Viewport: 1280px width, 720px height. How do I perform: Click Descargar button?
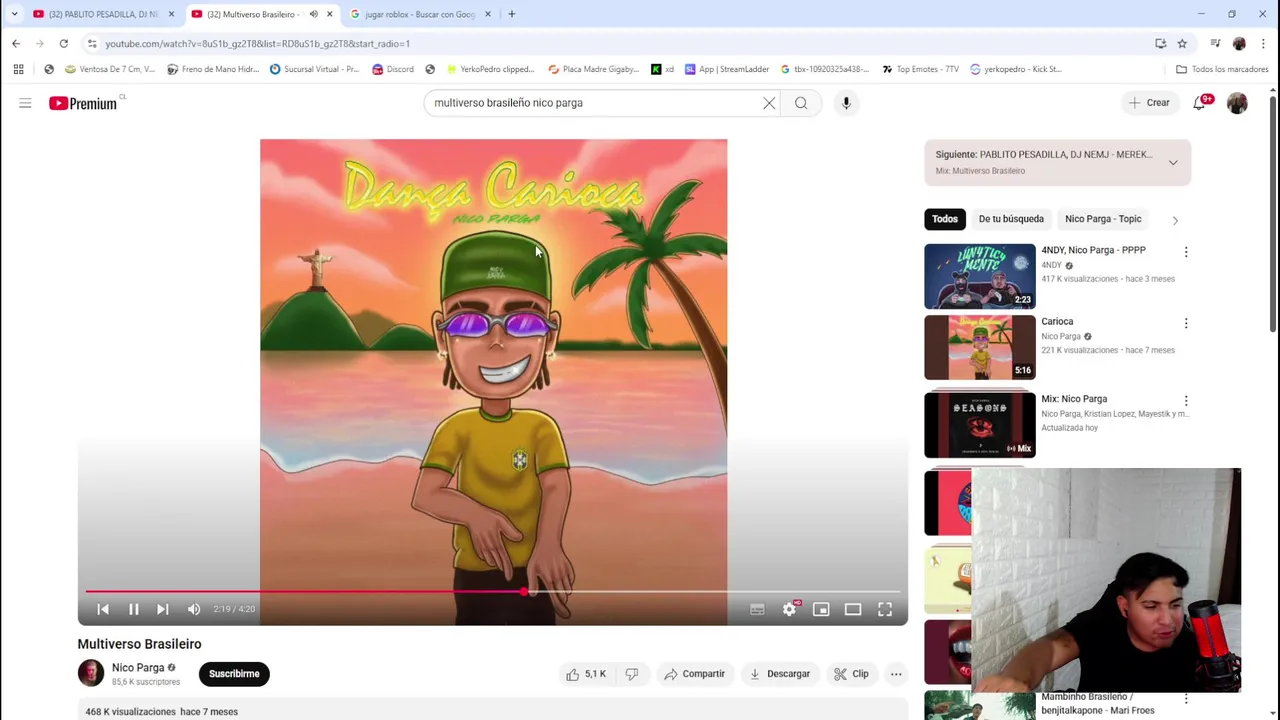tap(779, 674)
